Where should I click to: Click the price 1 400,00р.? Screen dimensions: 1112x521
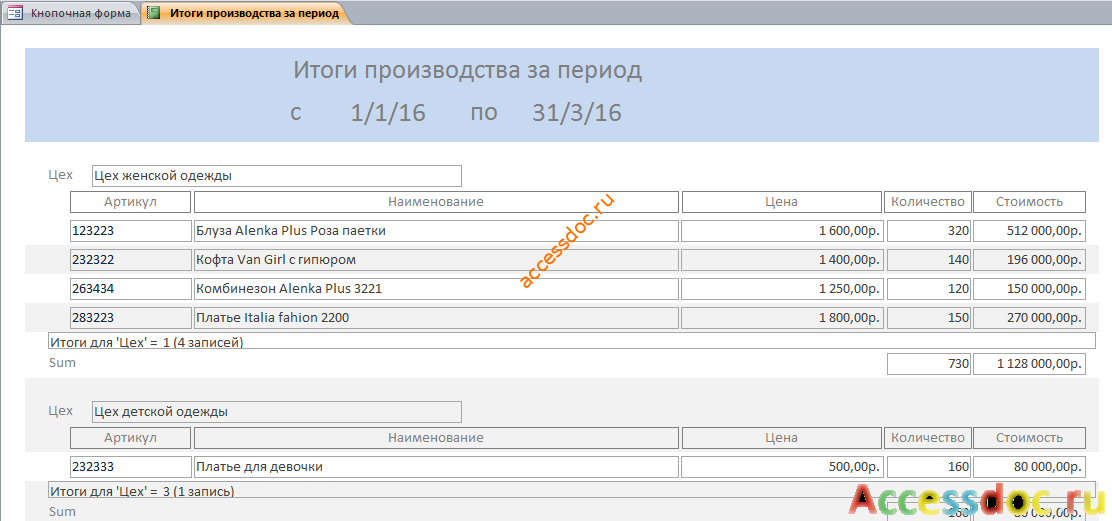pyautogui.click(x=782, y=260)
